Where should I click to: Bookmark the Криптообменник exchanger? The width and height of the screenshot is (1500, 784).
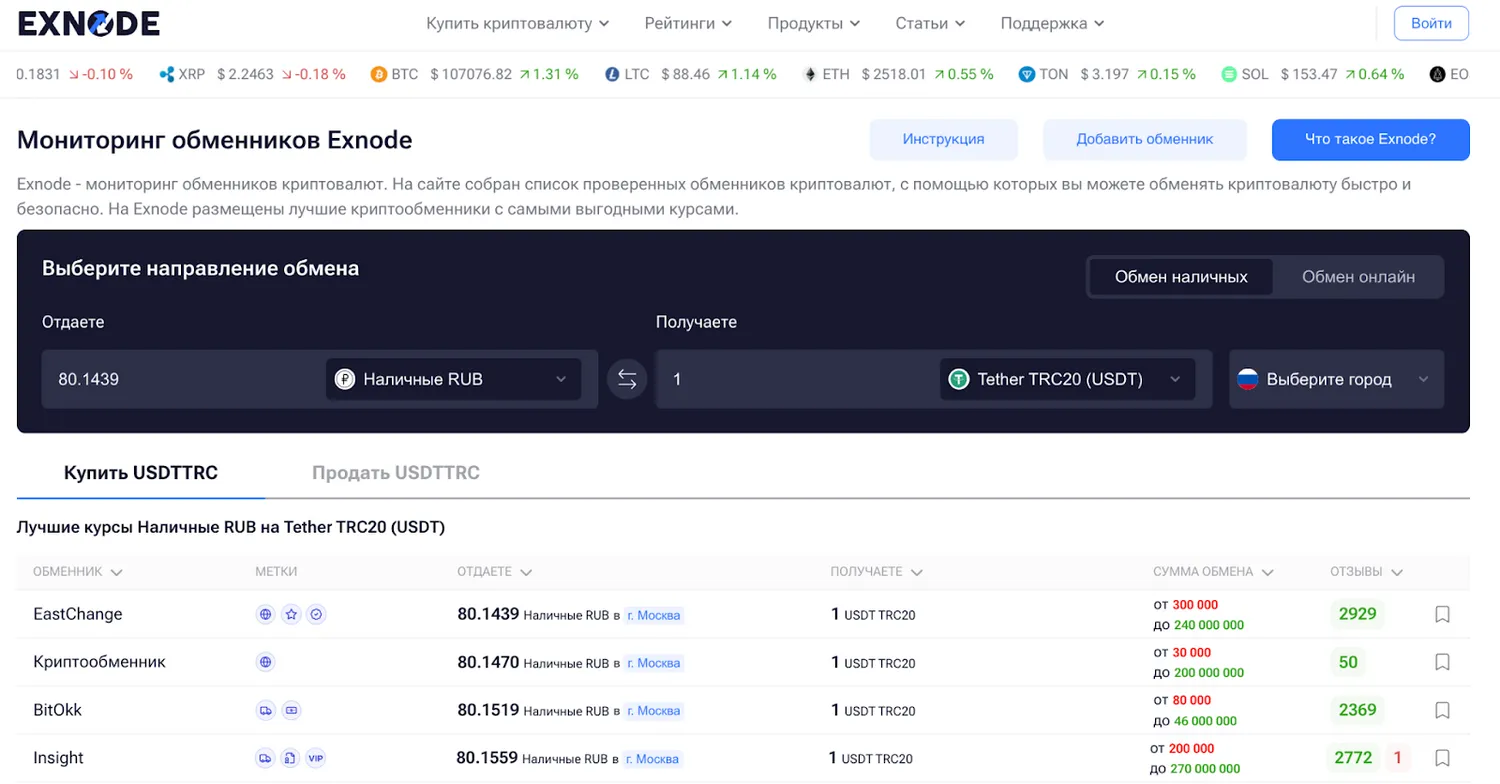[1442, 662]
